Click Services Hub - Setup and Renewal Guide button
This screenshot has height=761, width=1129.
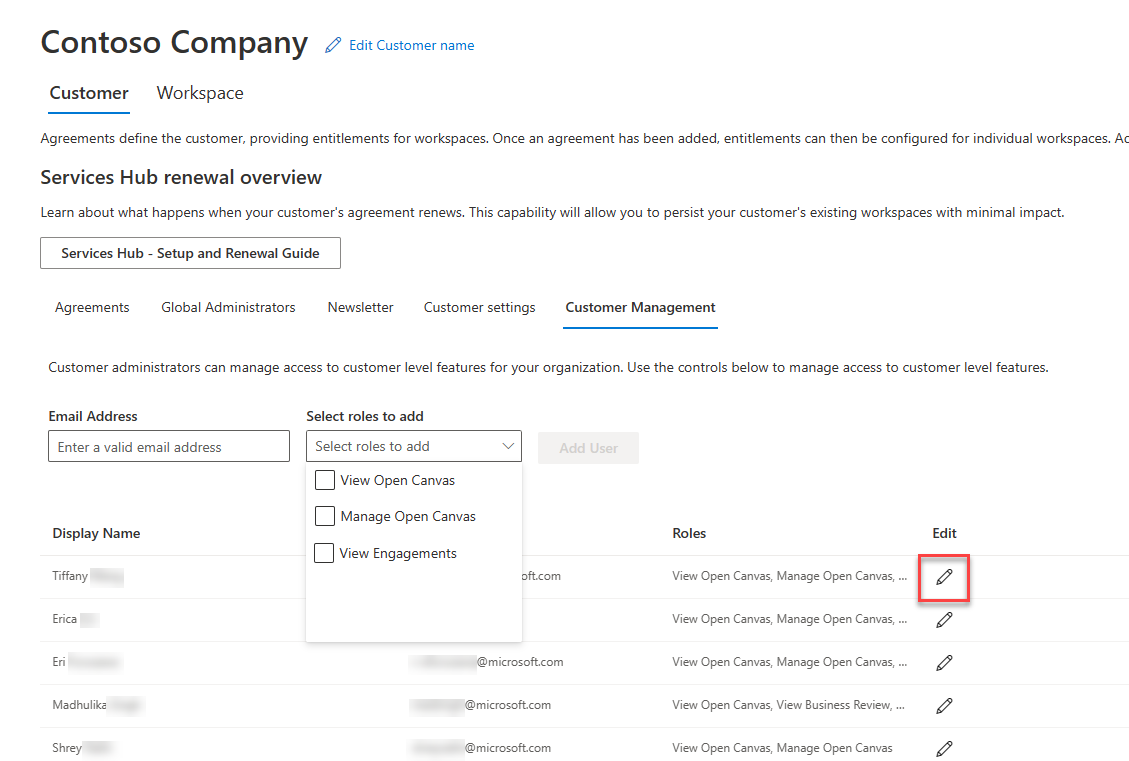[190, 254]
